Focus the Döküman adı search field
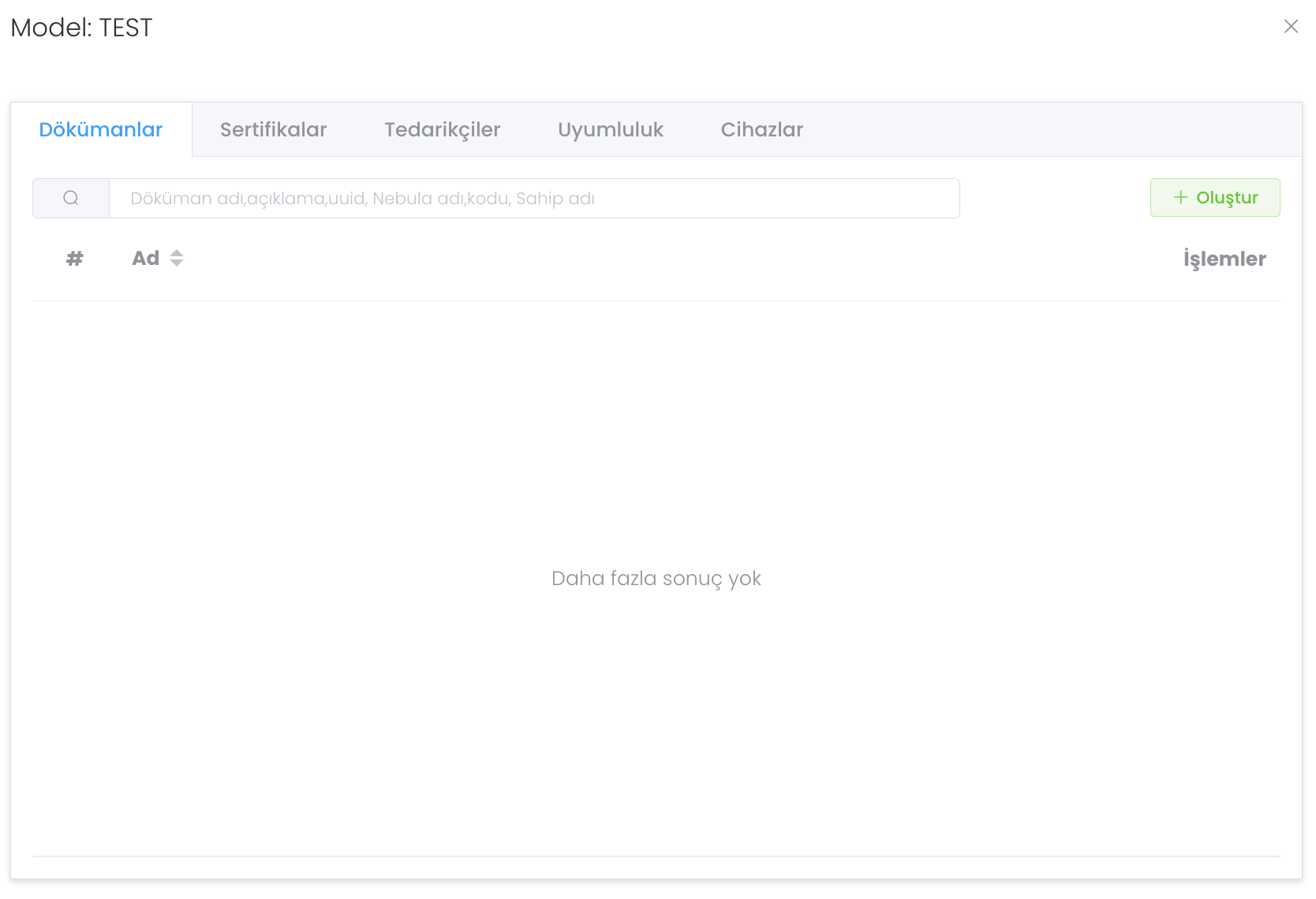Screen dimensions: 1316x899 coord(533,198)
